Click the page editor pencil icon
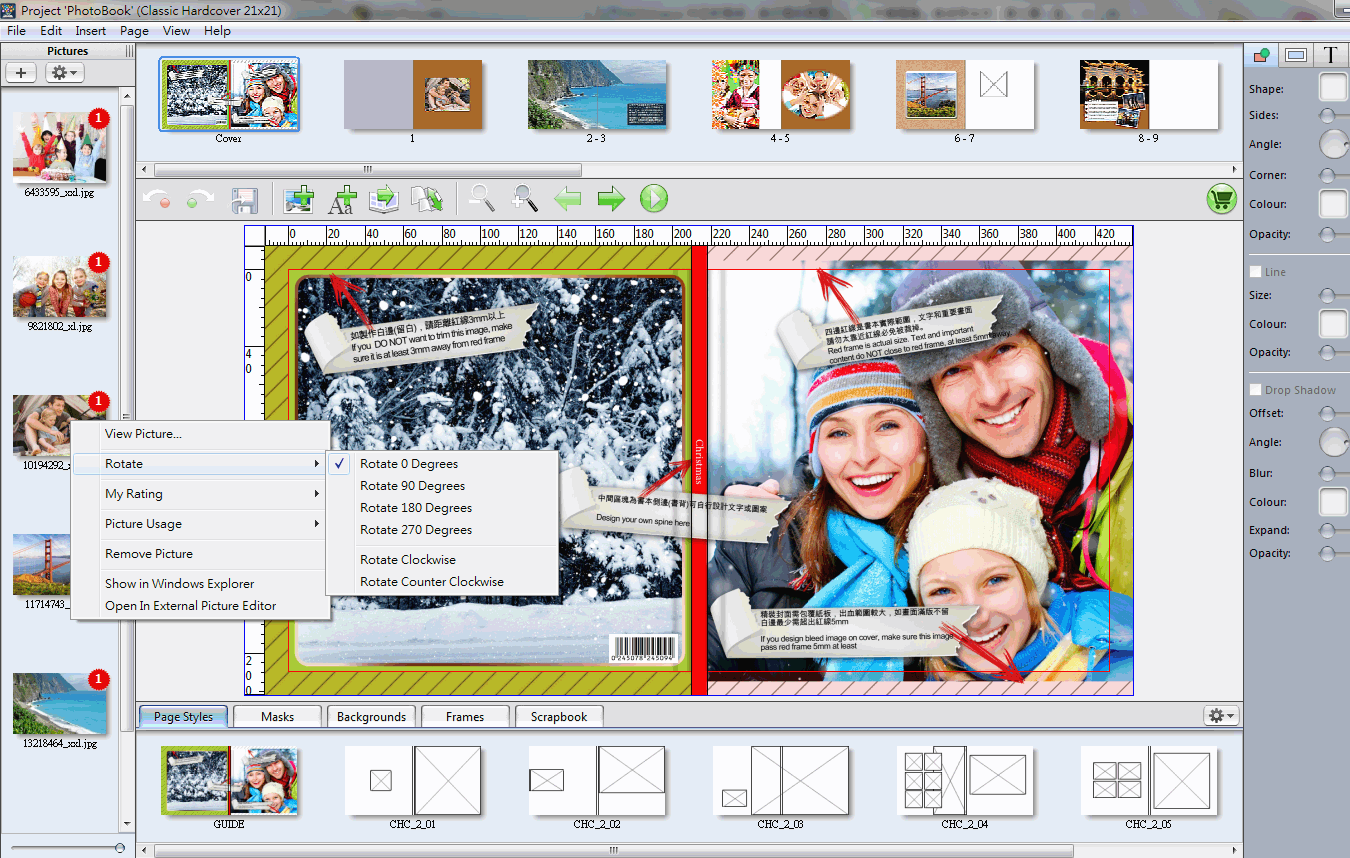This screenshot has height=858, width=1350. [428, 199]
